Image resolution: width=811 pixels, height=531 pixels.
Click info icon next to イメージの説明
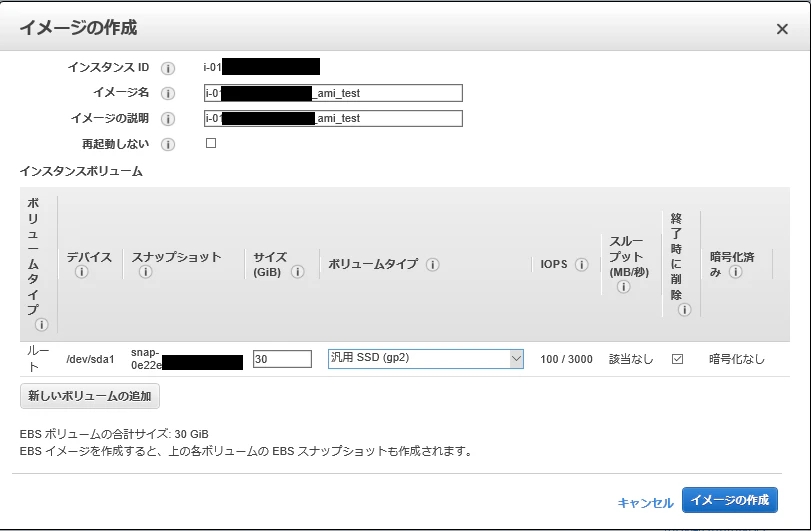[168, 118]
